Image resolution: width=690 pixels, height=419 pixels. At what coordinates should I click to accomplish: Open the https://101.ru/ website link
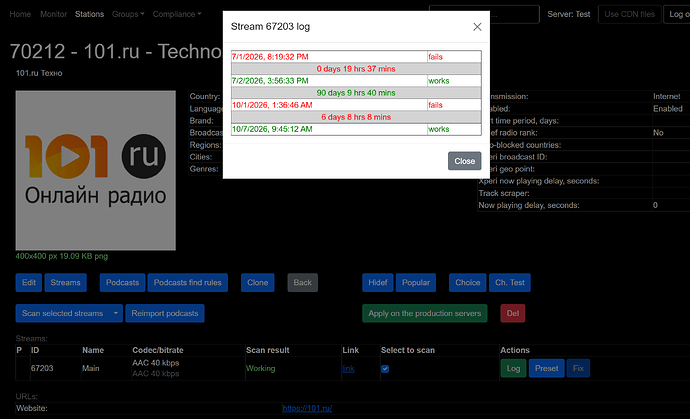[x=307, y=408]
